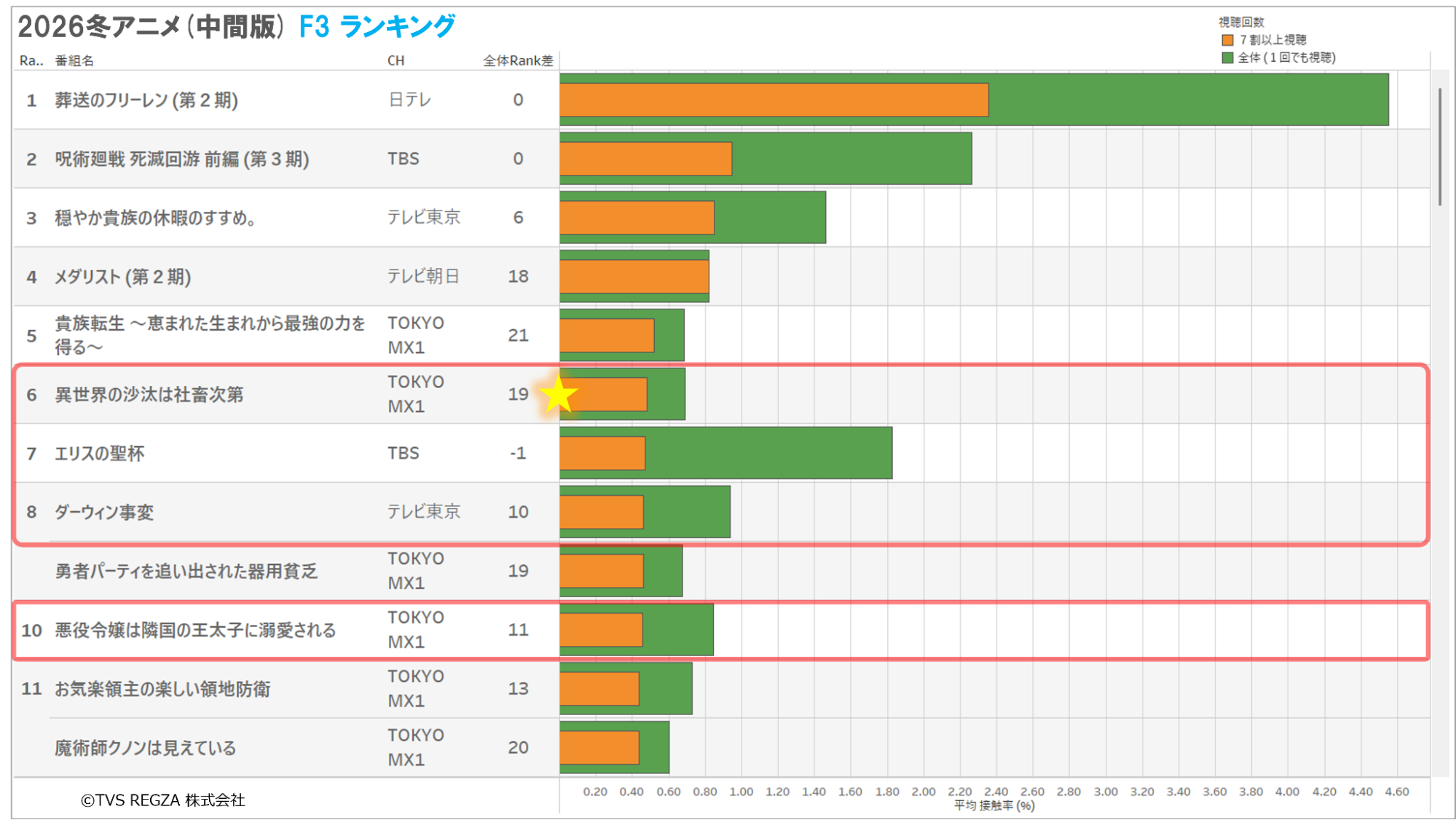Click the テレビ東京 channel label for 穏やか貴族
Image resolution: width=1456 pixels, height=820 pixels.
pos(423,217)
